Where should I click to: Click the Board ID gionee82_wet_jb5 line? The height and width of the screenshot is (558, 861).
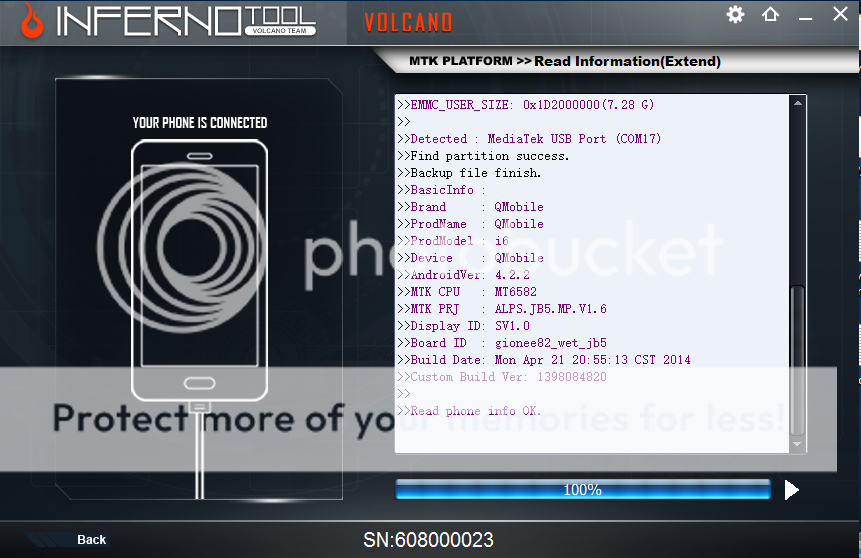pos(502,343)
